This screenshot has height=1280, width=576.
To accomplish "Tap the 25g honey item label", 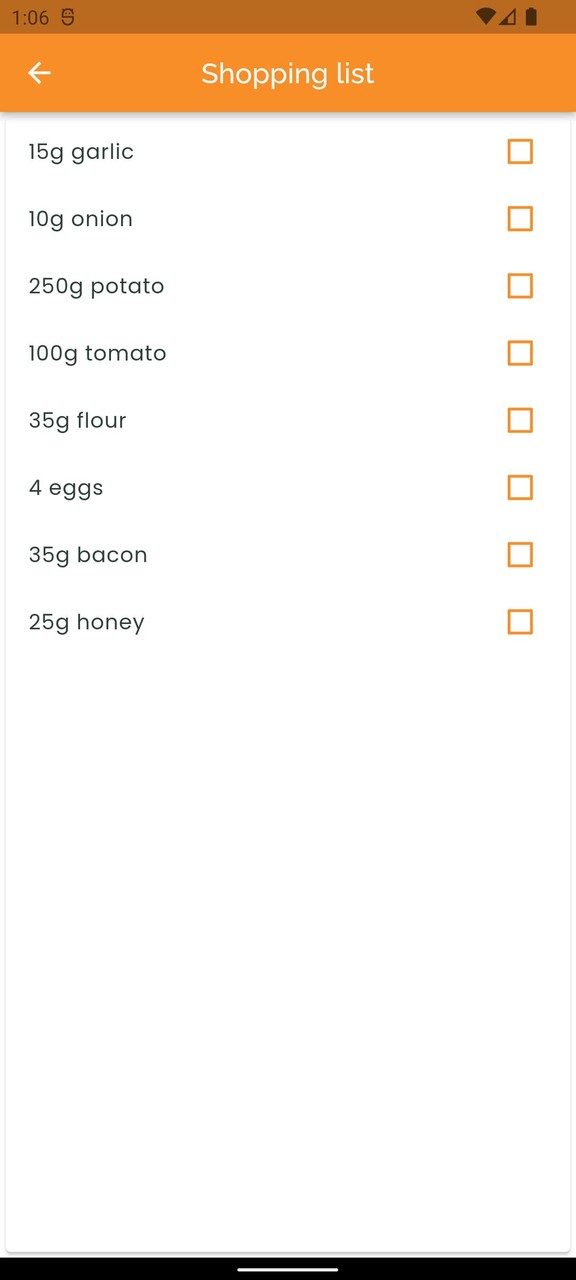I will click(x=86, y=622).
